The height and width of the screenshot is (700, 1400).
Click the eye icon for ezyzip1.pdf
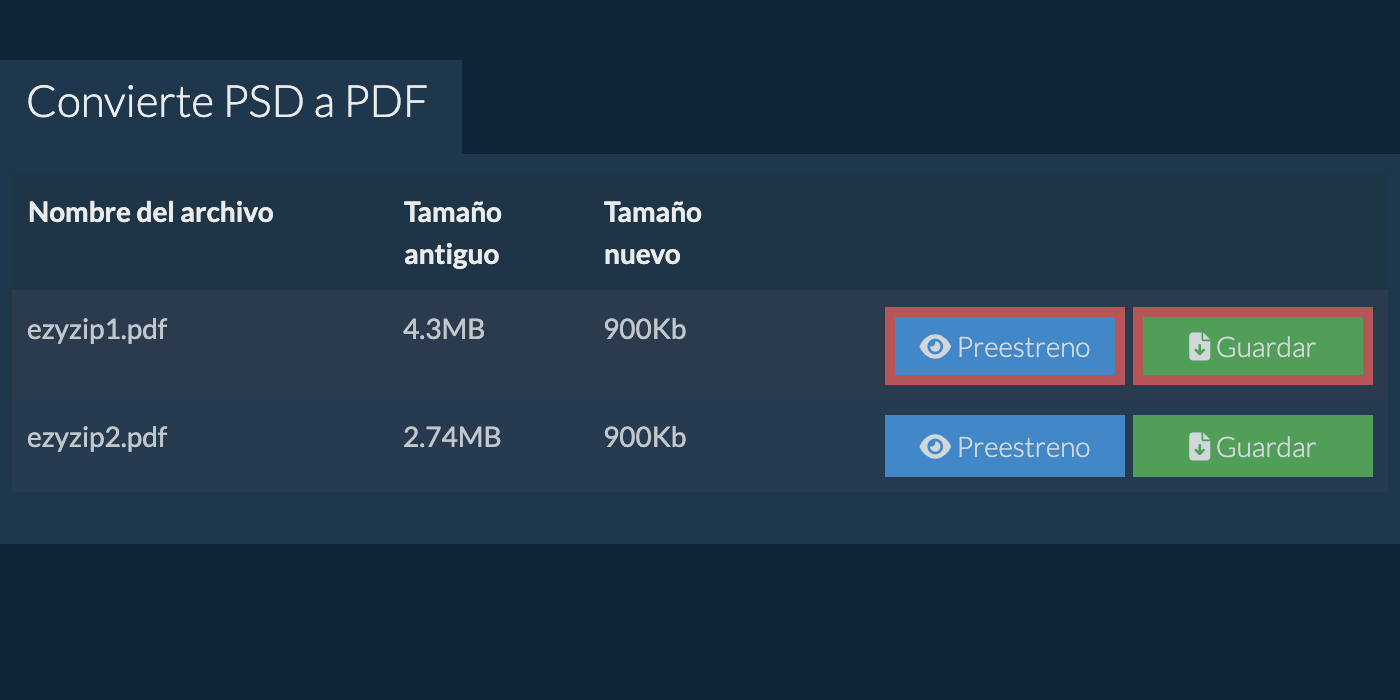click(934, 347)
